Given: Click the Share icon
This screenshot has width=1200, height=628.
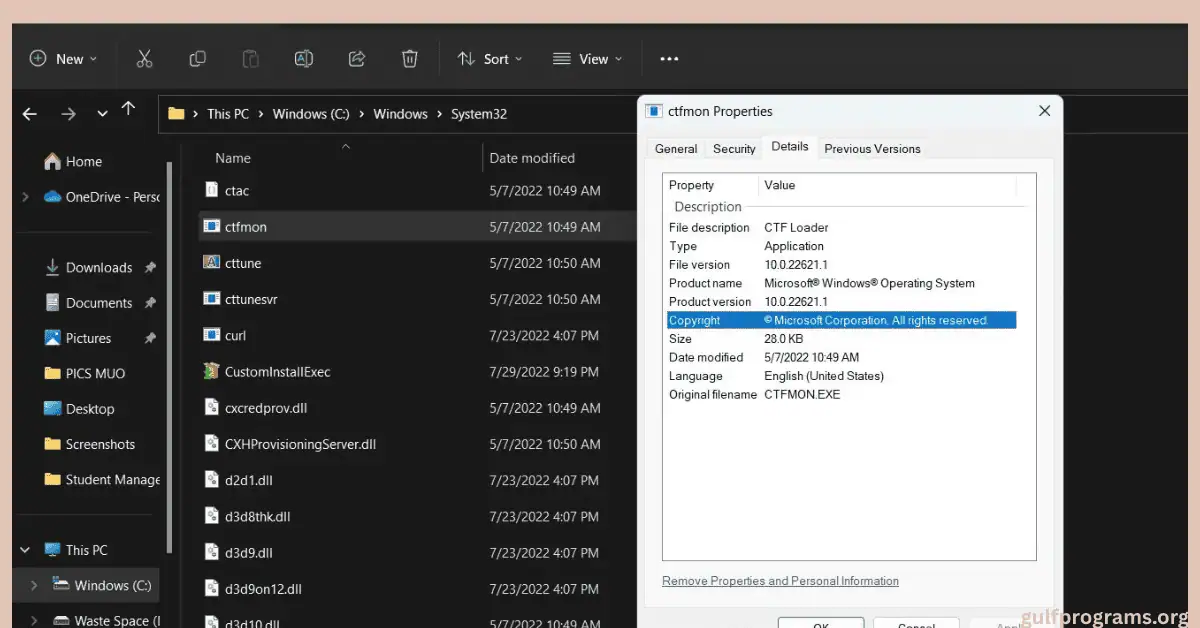Looking at the screenshot, I should (x=356, y=58).
